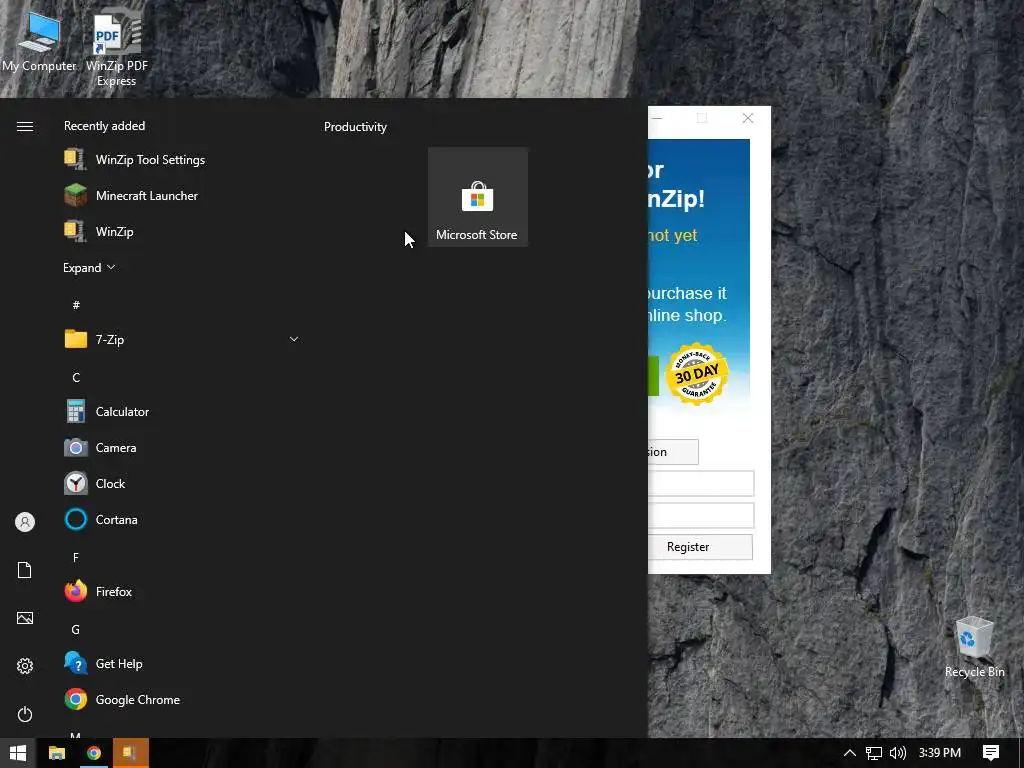Screen dimensions: 1024x768
Task: Click the Register button in WinZip dialog
Action: coord(700,547)
